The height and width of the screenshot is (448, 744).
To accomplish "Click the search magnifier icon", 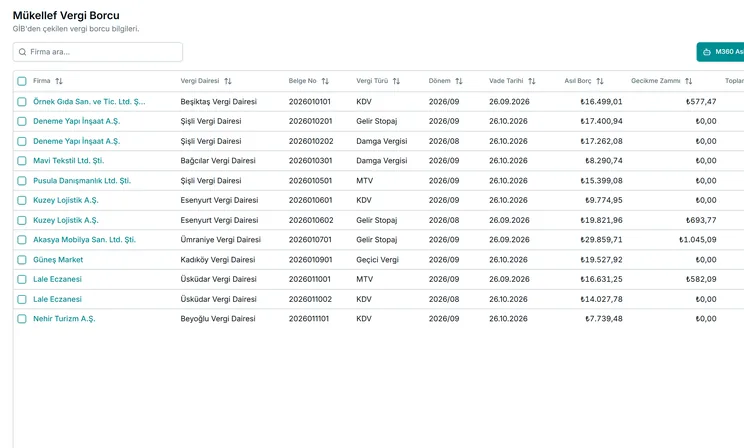I will [22, 52].
